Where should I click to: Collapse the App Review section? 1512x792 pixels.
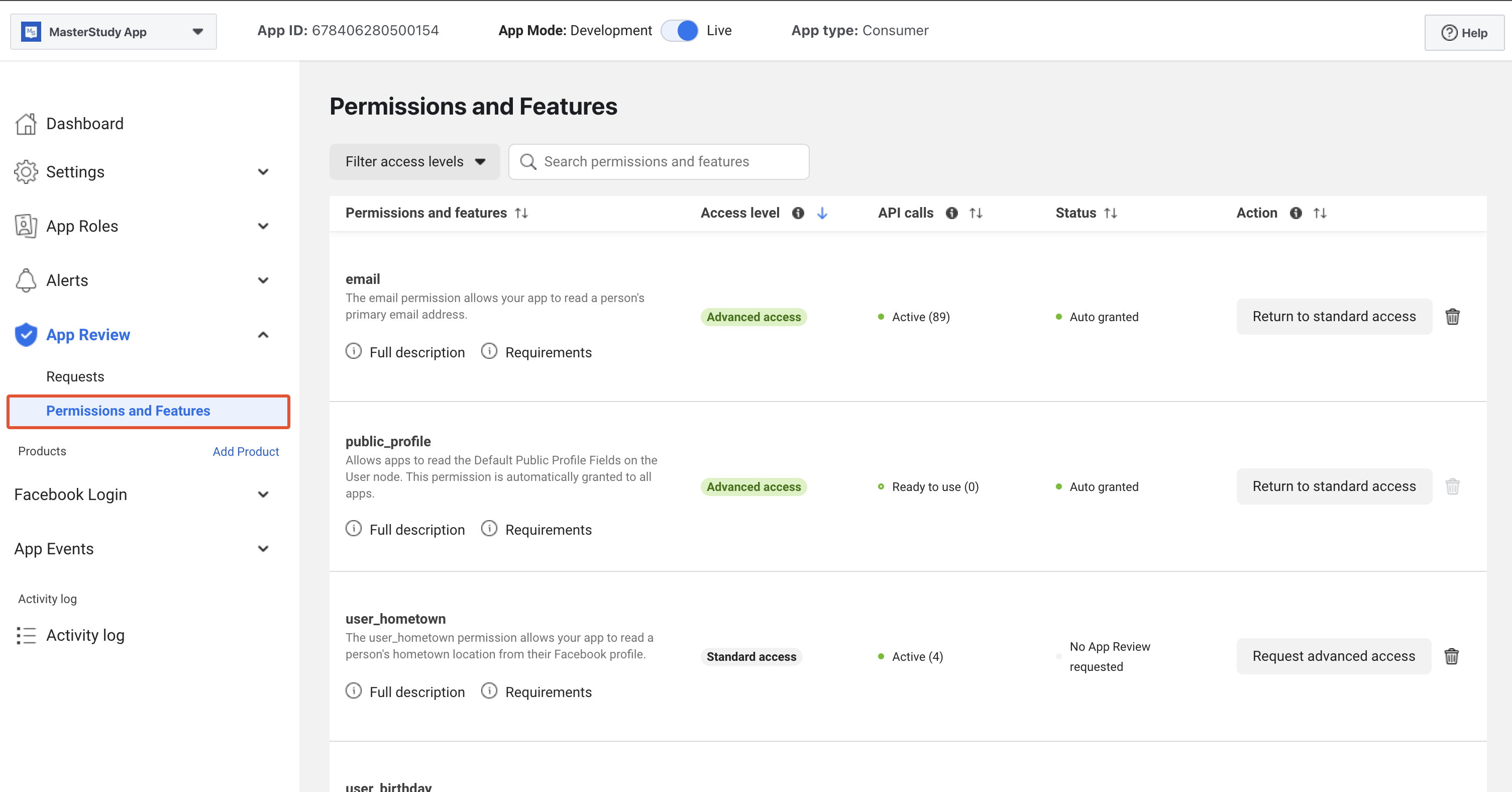pos(263,335)
